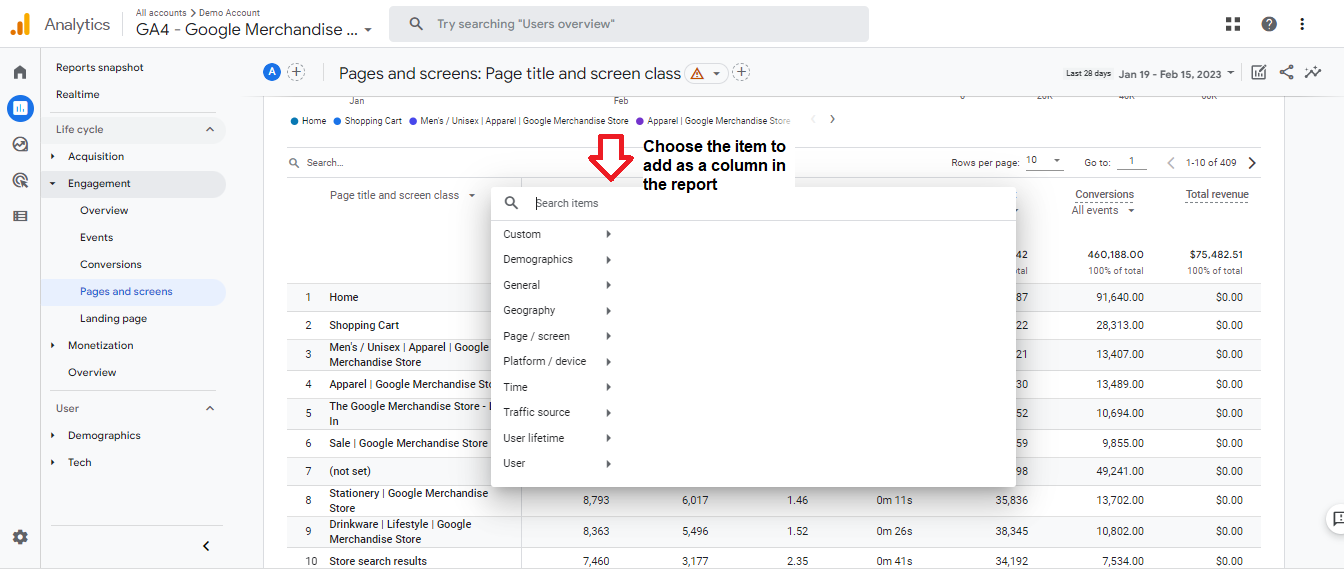Show next chart legend items arrow
This screenshot has height=569, width=1344.
832,120
